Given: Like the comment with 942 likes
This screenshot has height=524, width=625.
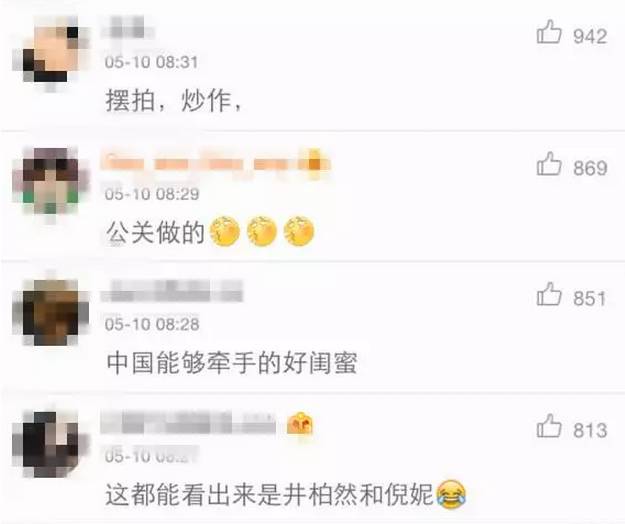Looking at the screenshot, I should 549,32.
